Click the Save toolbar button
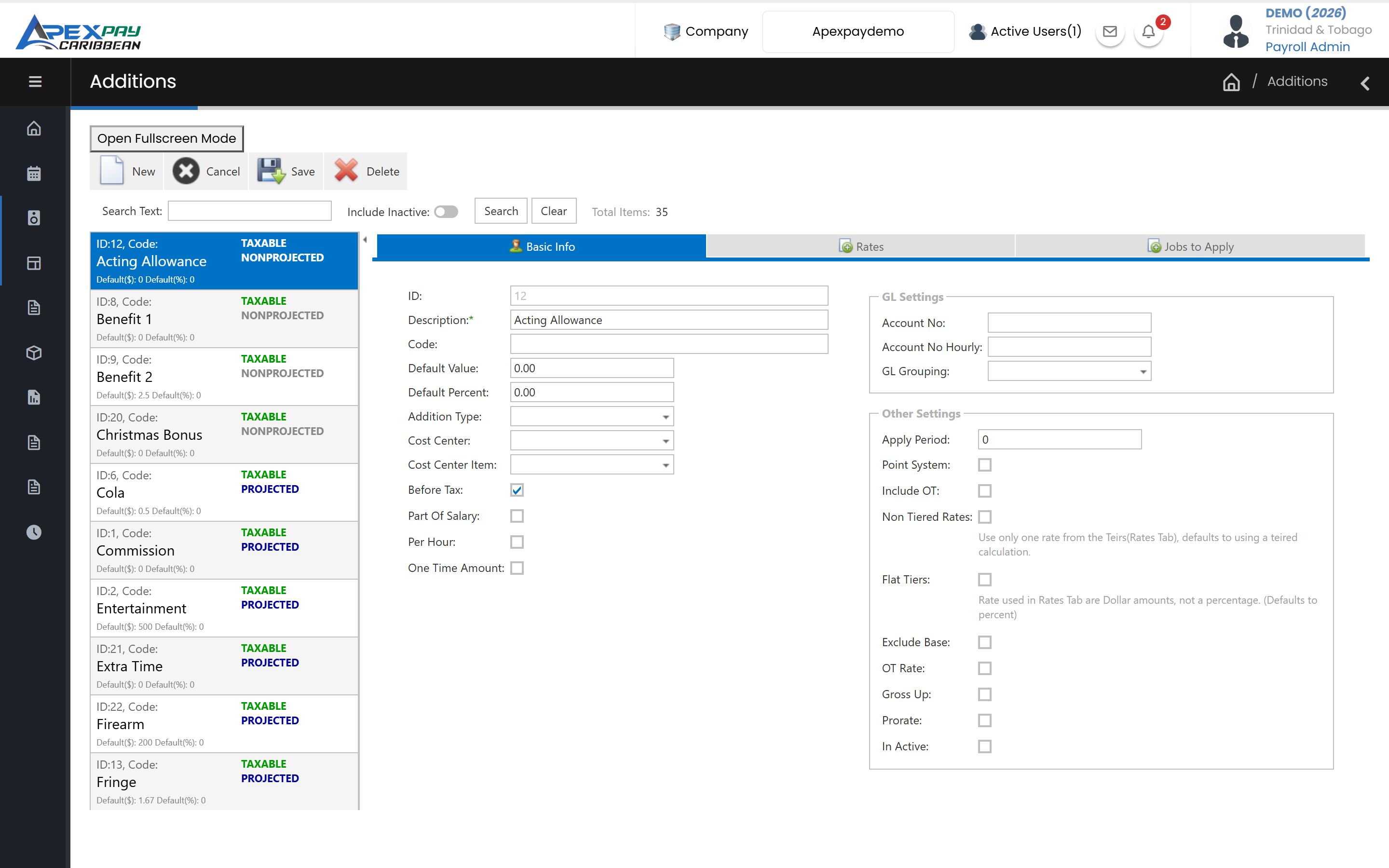The width and height of the screenshot is (1389, 868). point(286,171)
